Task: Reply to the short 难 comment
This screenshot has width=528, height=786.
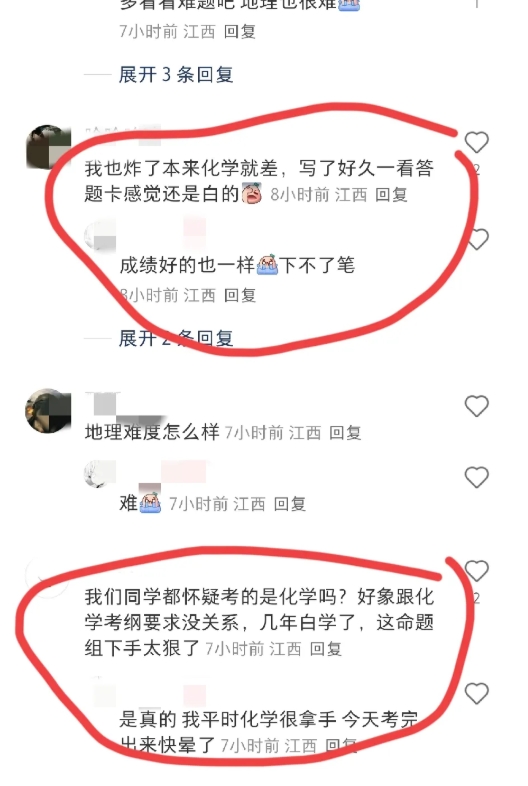Action: pos(290,504)
